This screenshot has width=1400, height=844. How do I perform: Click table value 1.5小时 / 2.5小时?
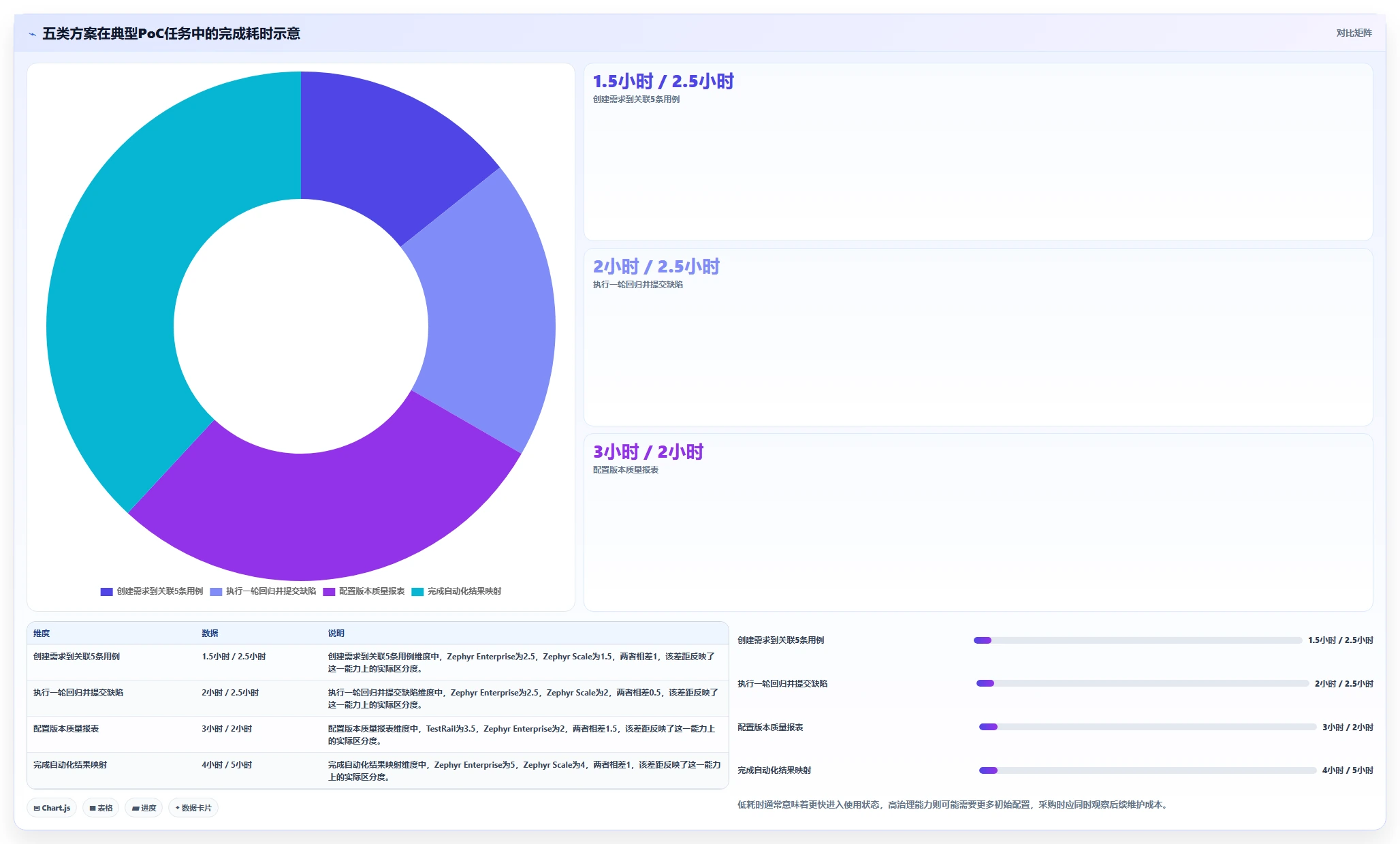234,657
